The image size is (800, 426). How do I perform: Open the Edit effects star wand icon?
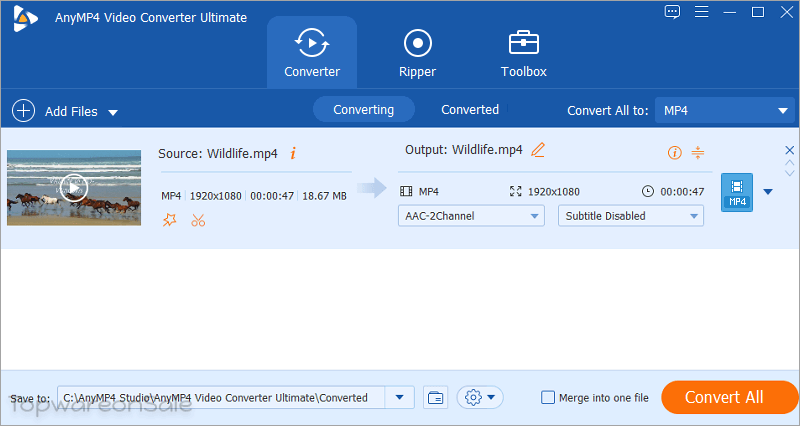169,220
